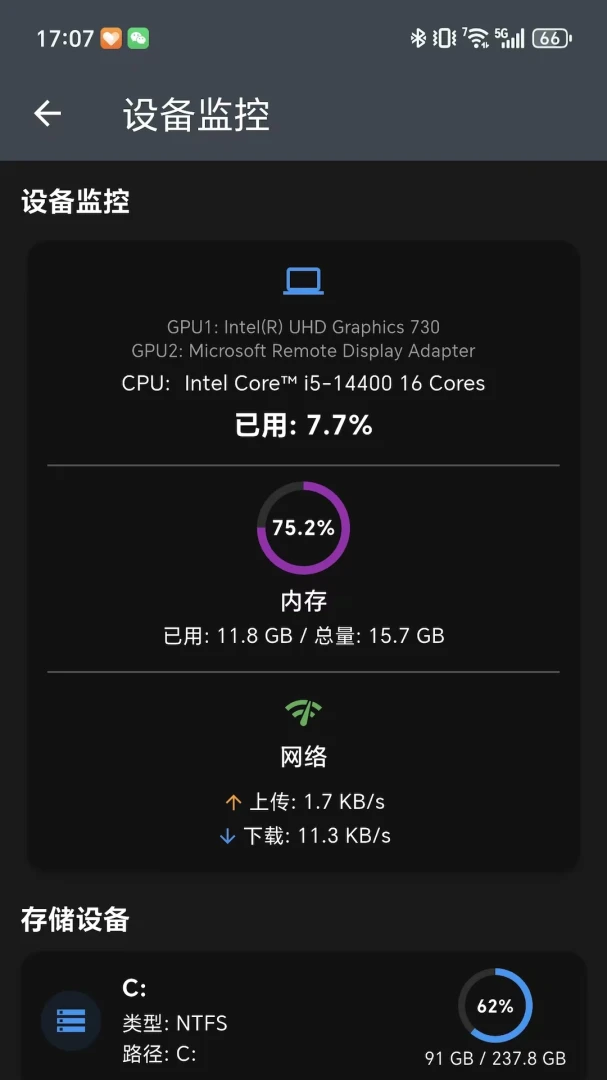Tap the orange upload arrow icon

[x=234, y=802]
